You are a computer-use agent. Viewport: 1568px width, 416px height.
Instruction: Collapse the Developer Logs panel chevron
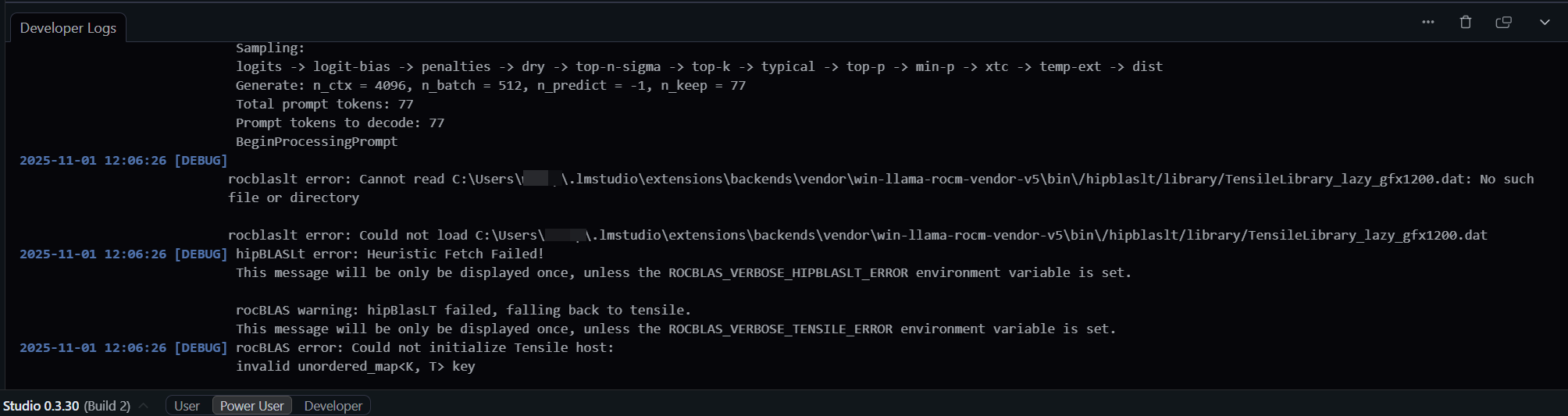click(1545, 22)
